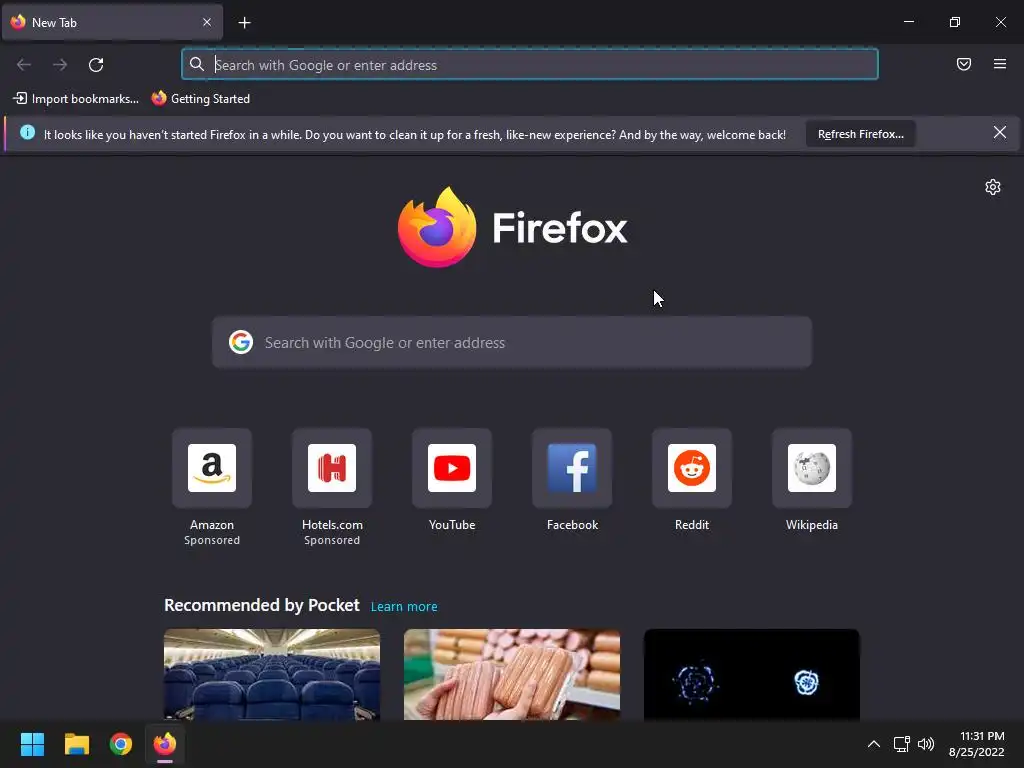Click the Firefox logo on page
1024x768 pixels.
(x=512, y=227)
